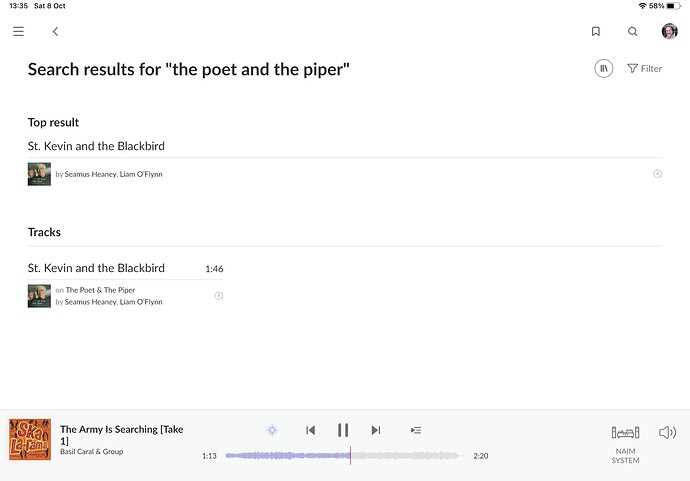Toggle the library-only view icon
The image size is (690, 481).
pyautogui.click(x=604, y=69)
